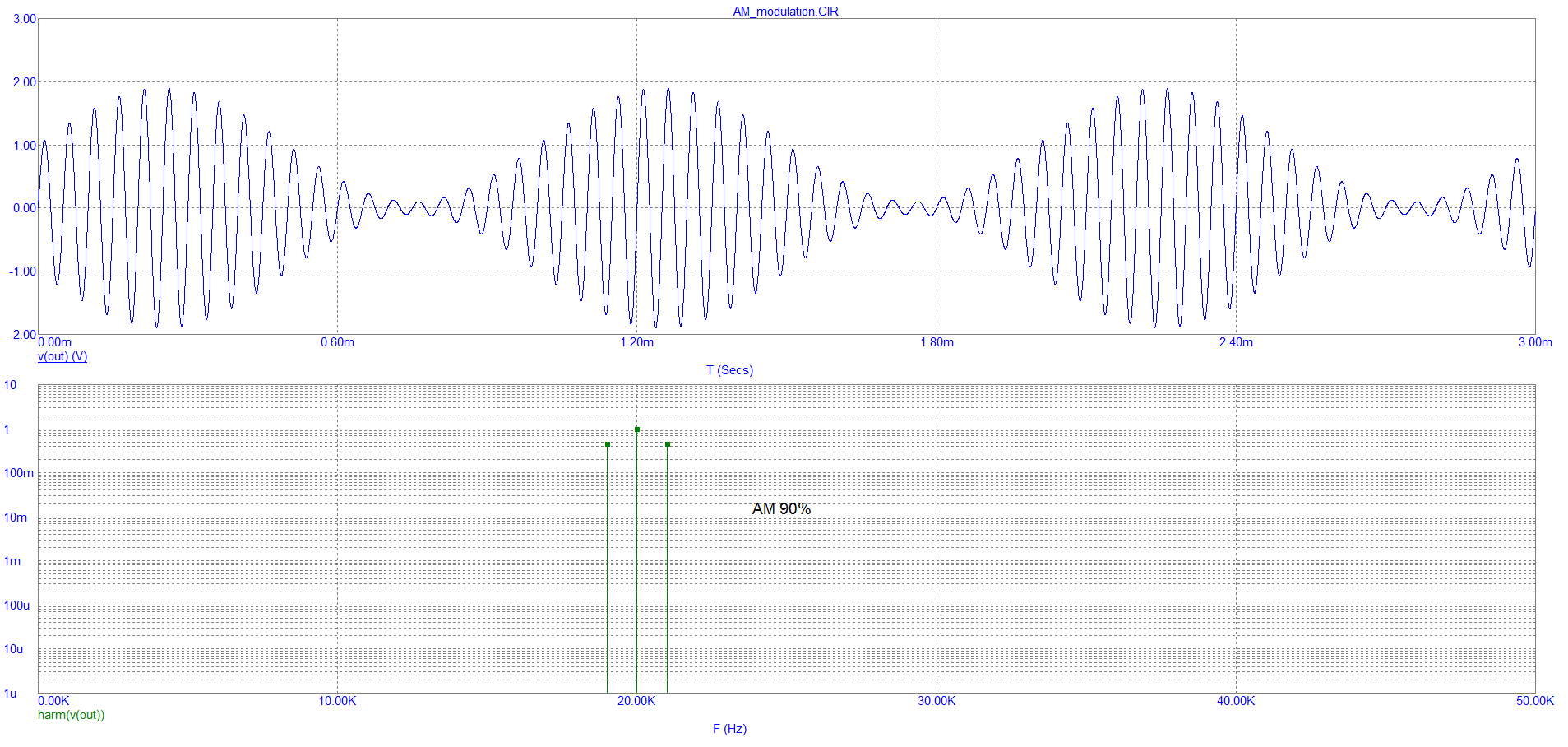Click the 2.40m time axis tick label

pos(1236,342)
